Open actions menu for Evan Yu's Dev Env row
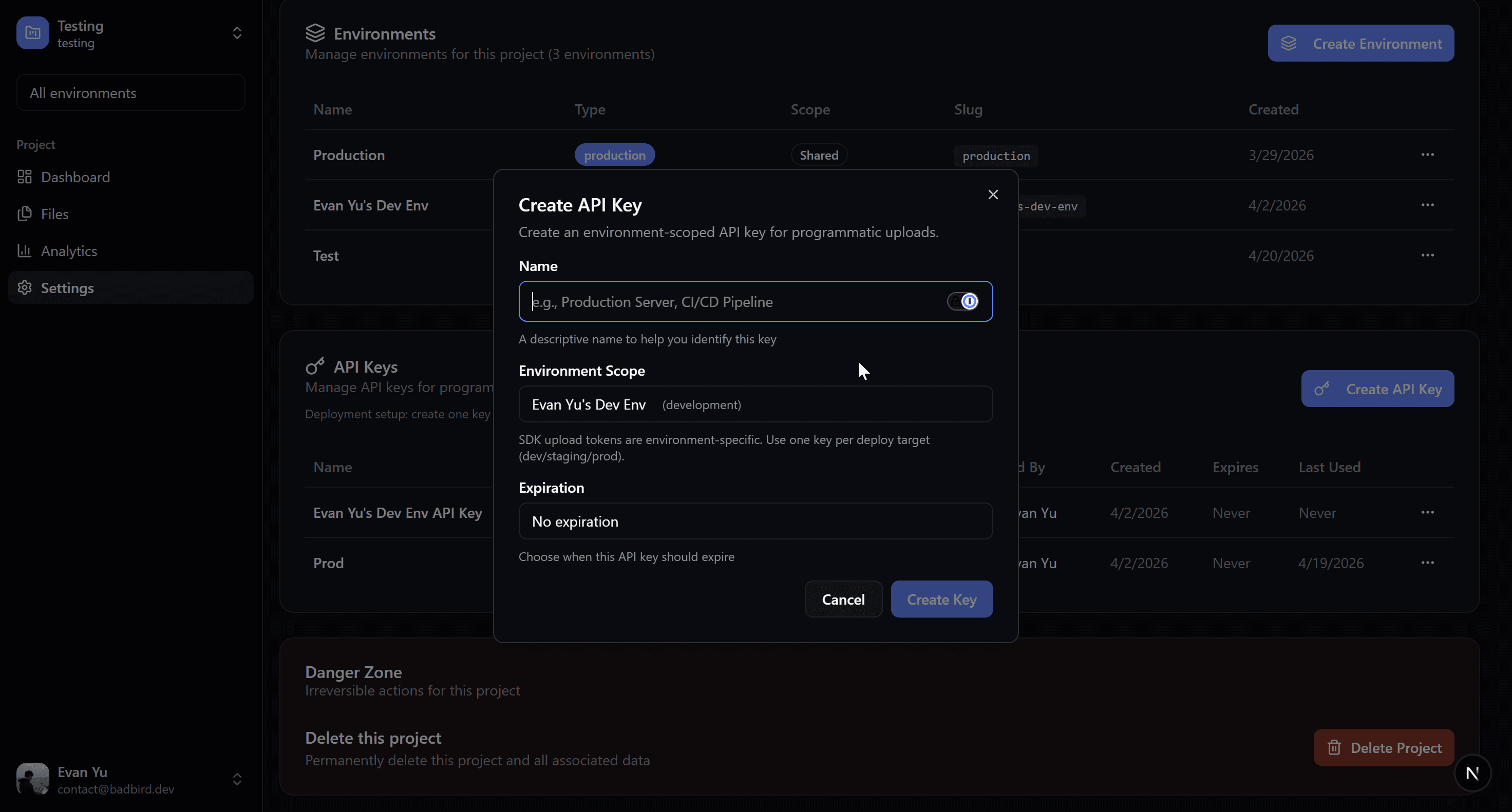 [1427, 205]
